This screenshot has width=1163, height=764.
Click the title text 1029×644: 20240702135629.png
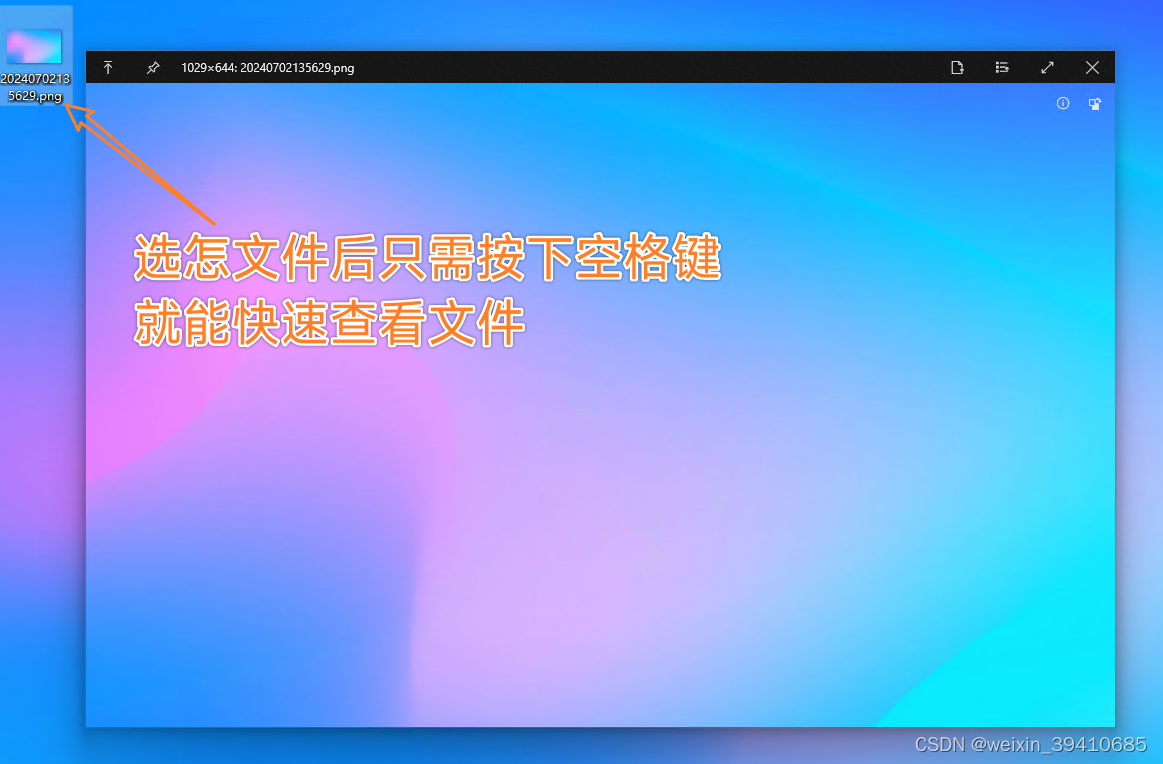point(268,67)
